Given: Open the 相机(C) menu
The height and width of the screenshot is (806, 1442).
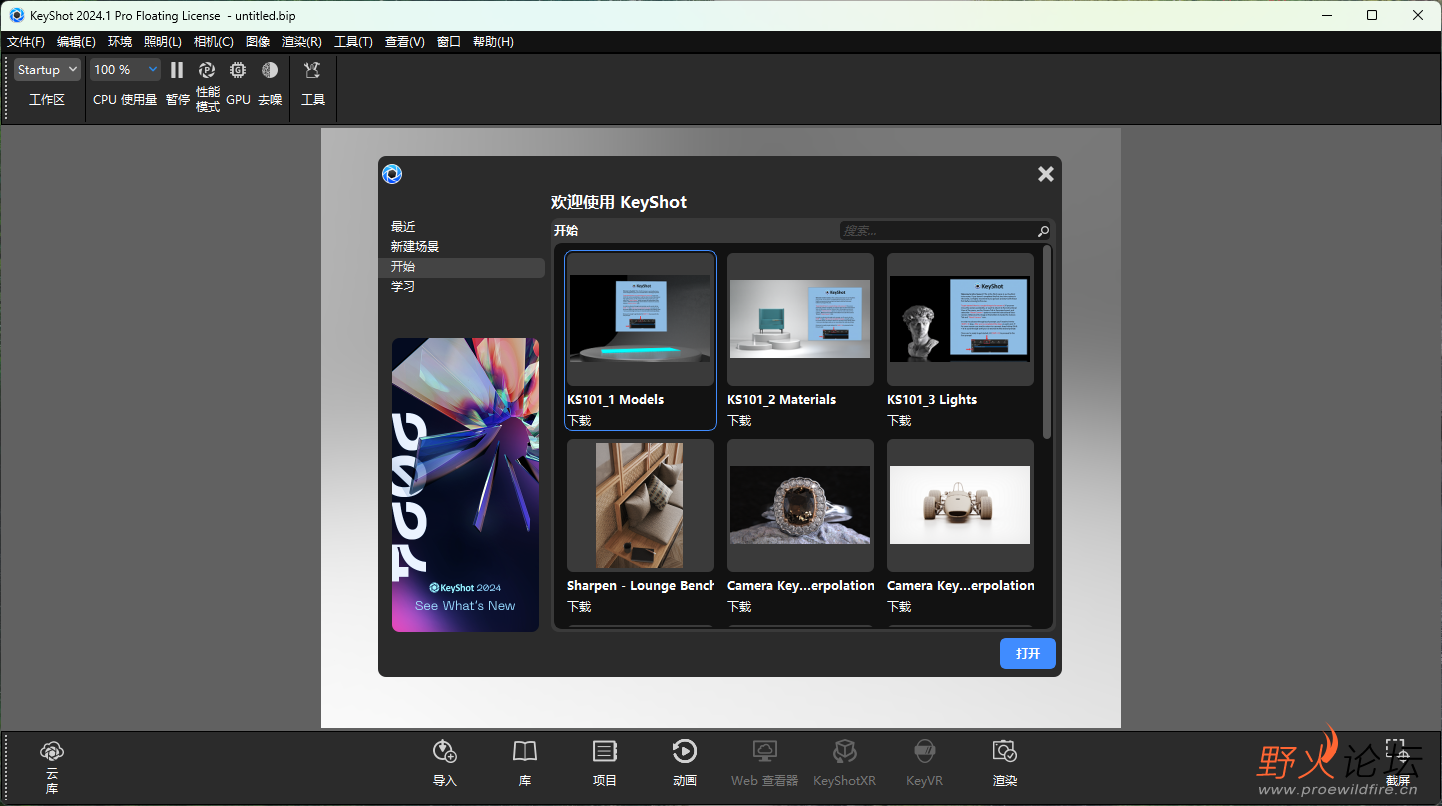Looking at the screenshot, I should 214,42.
